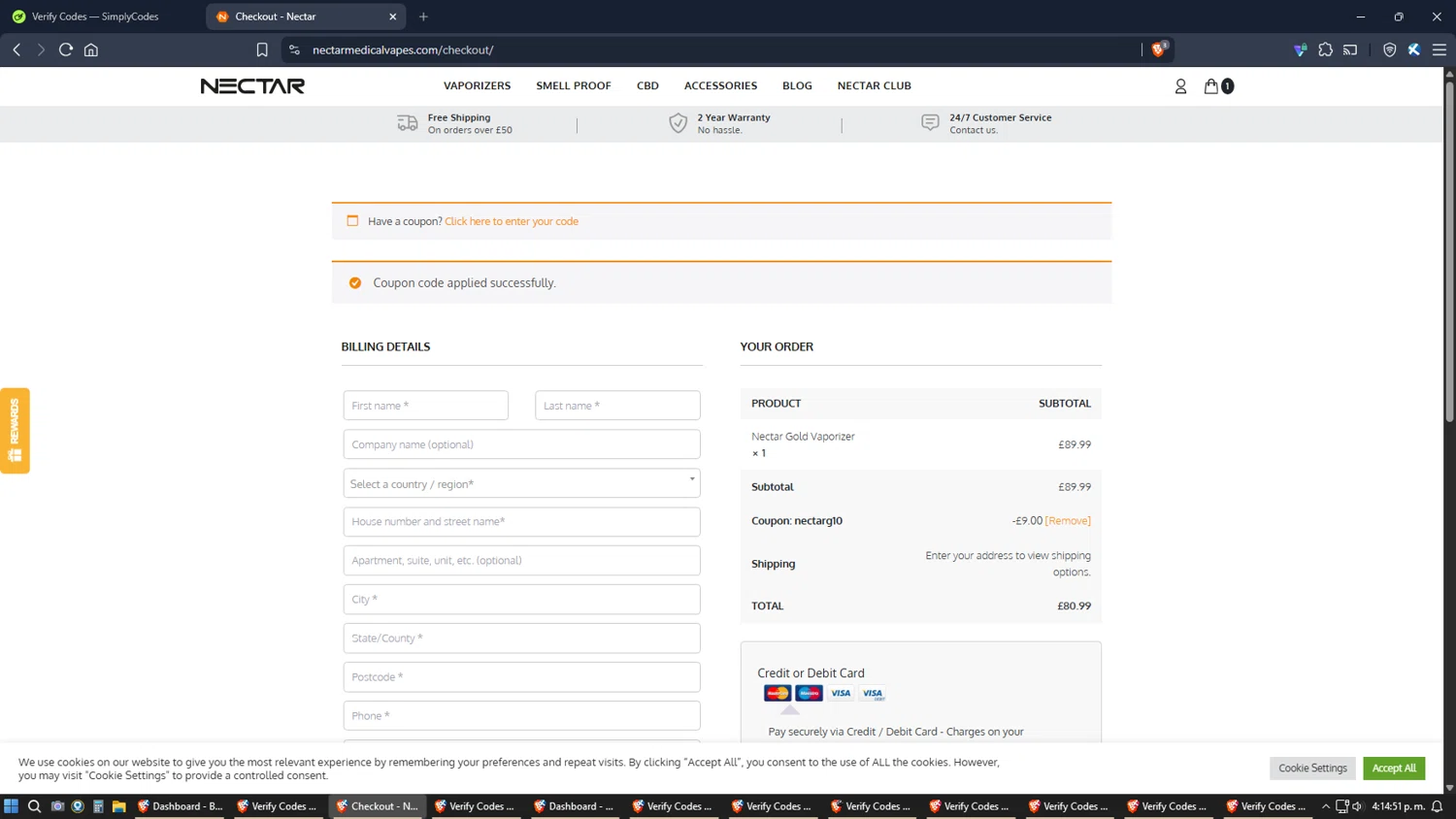Focus the Last name field
1456x819 pixels.
point(617,406)
